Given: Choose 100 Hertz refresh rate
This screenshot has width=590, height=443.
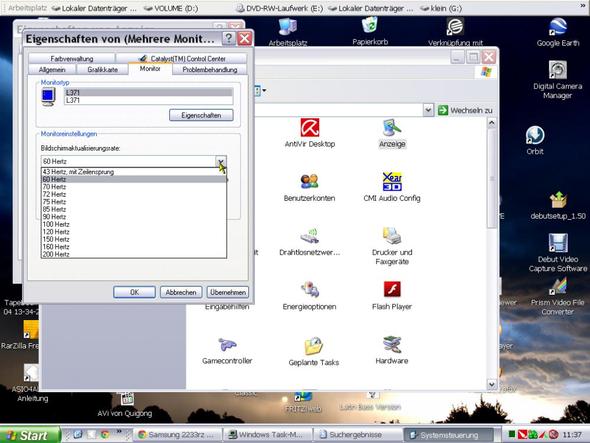Looking at the screenshot, I should (x=134, y=225).
